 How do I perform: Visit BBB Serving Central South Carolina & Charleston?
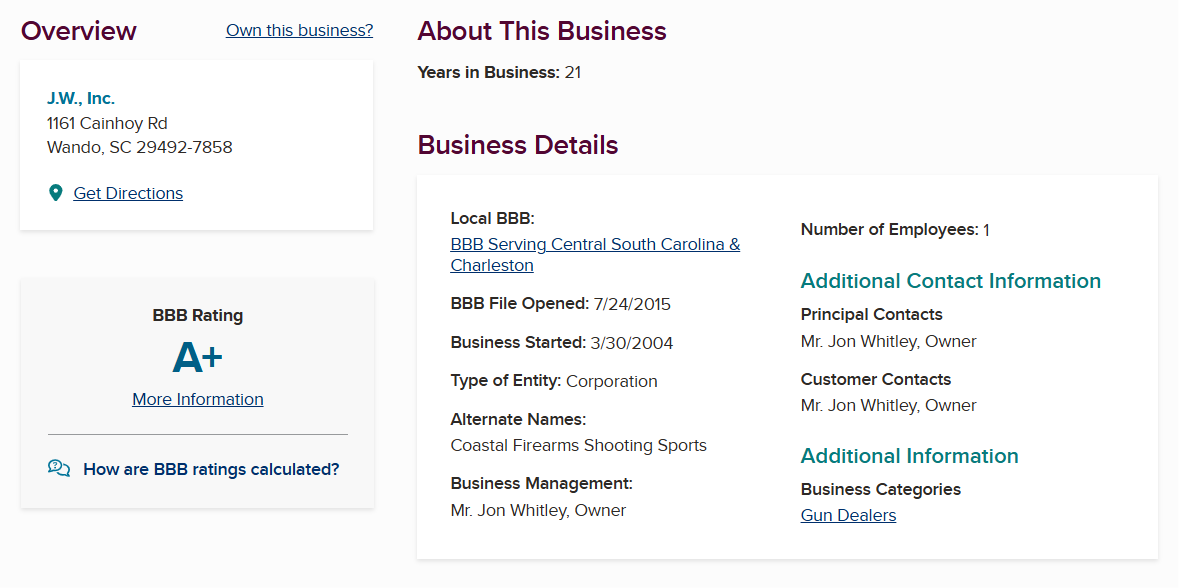click(x=595, y=245)
